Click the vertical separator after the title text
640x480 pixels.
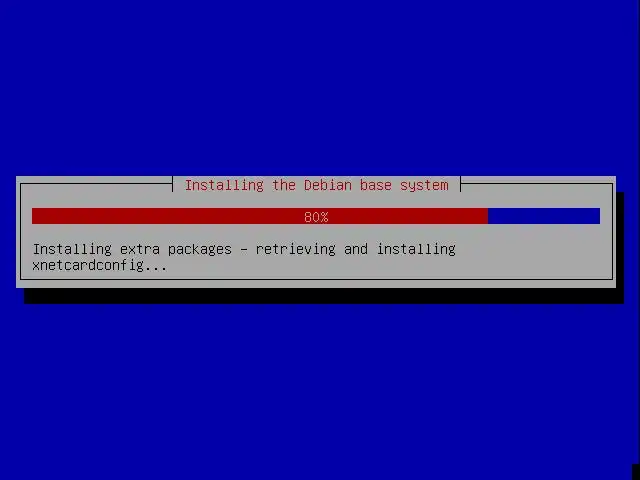click(x=461, y=184)
